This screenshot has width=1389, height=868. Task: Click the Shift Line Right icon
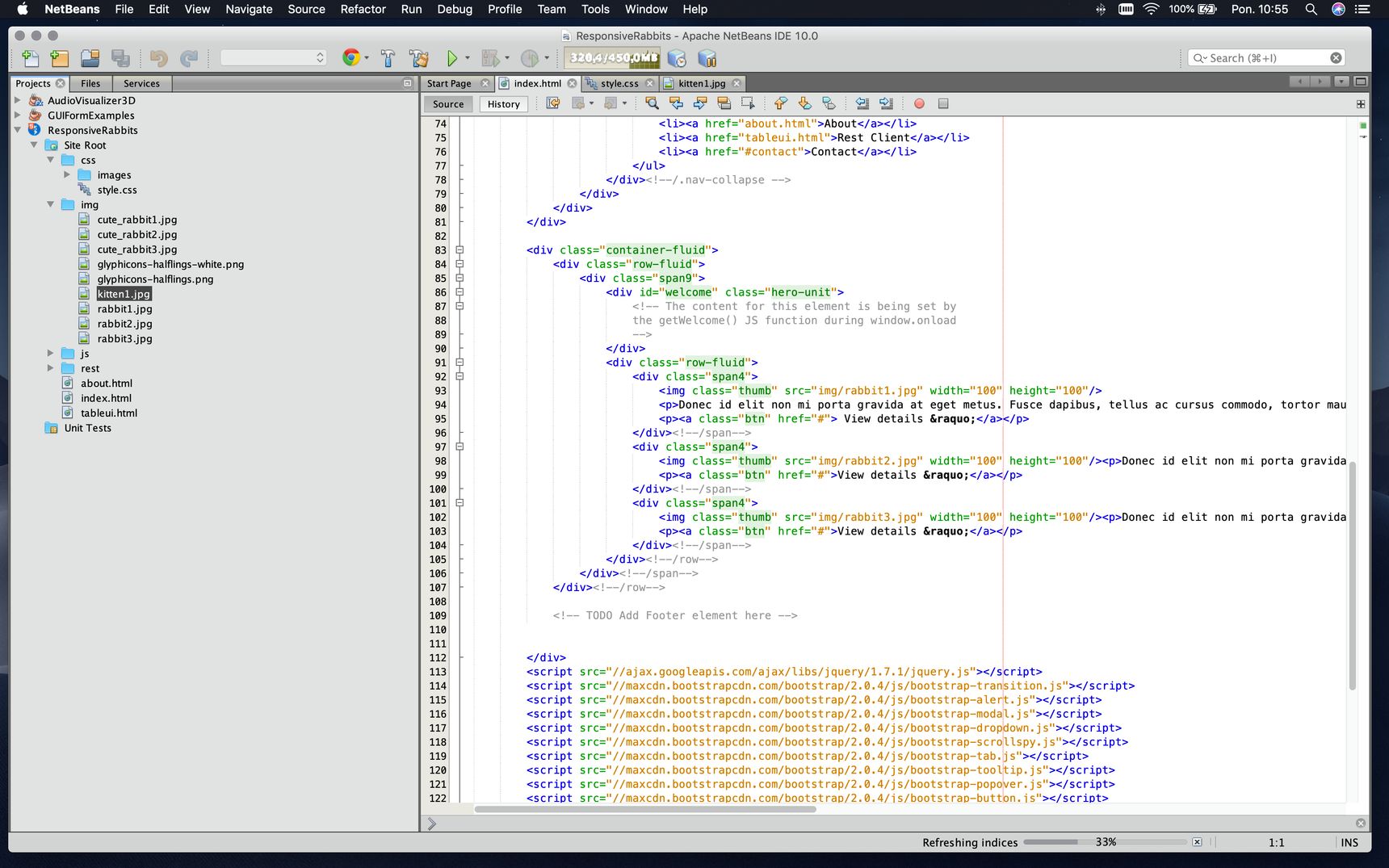pos(886,103)
